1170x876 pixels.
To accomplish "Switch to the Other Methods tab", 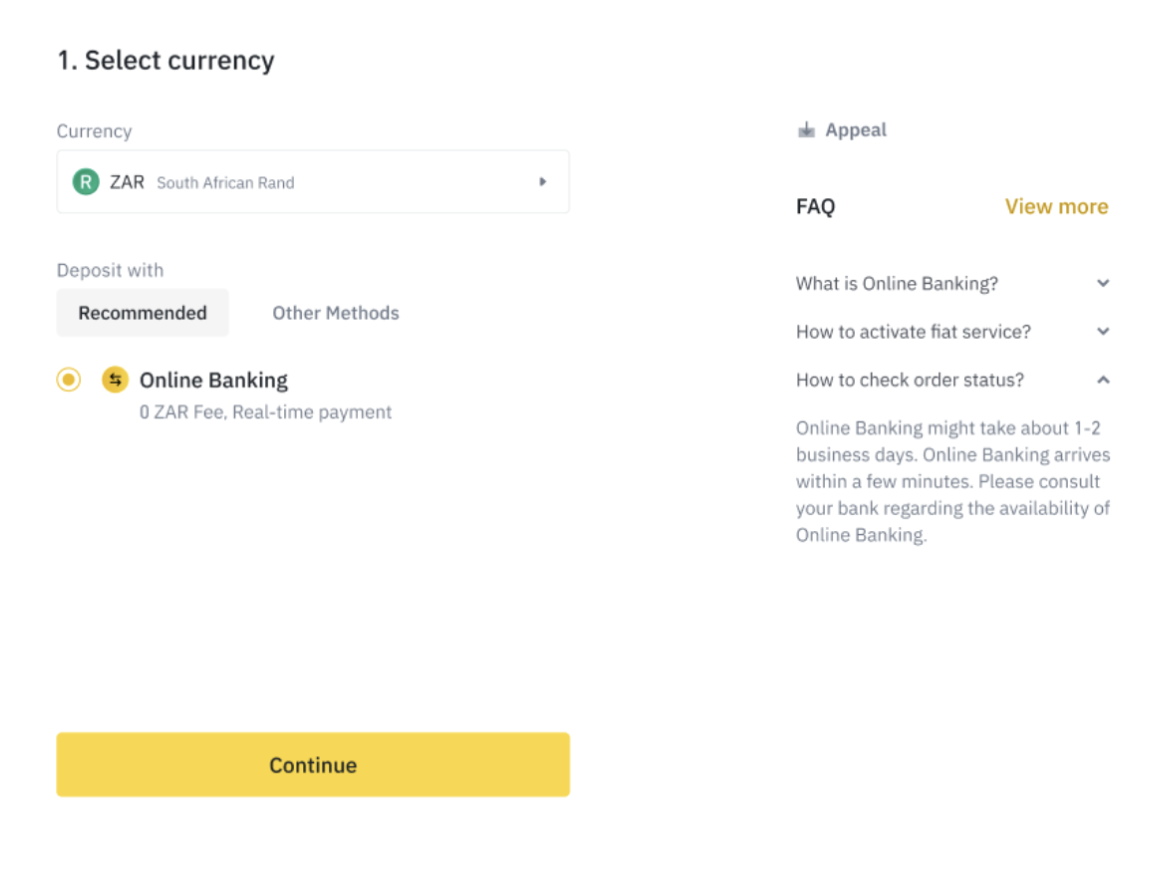I will [336, 313].
